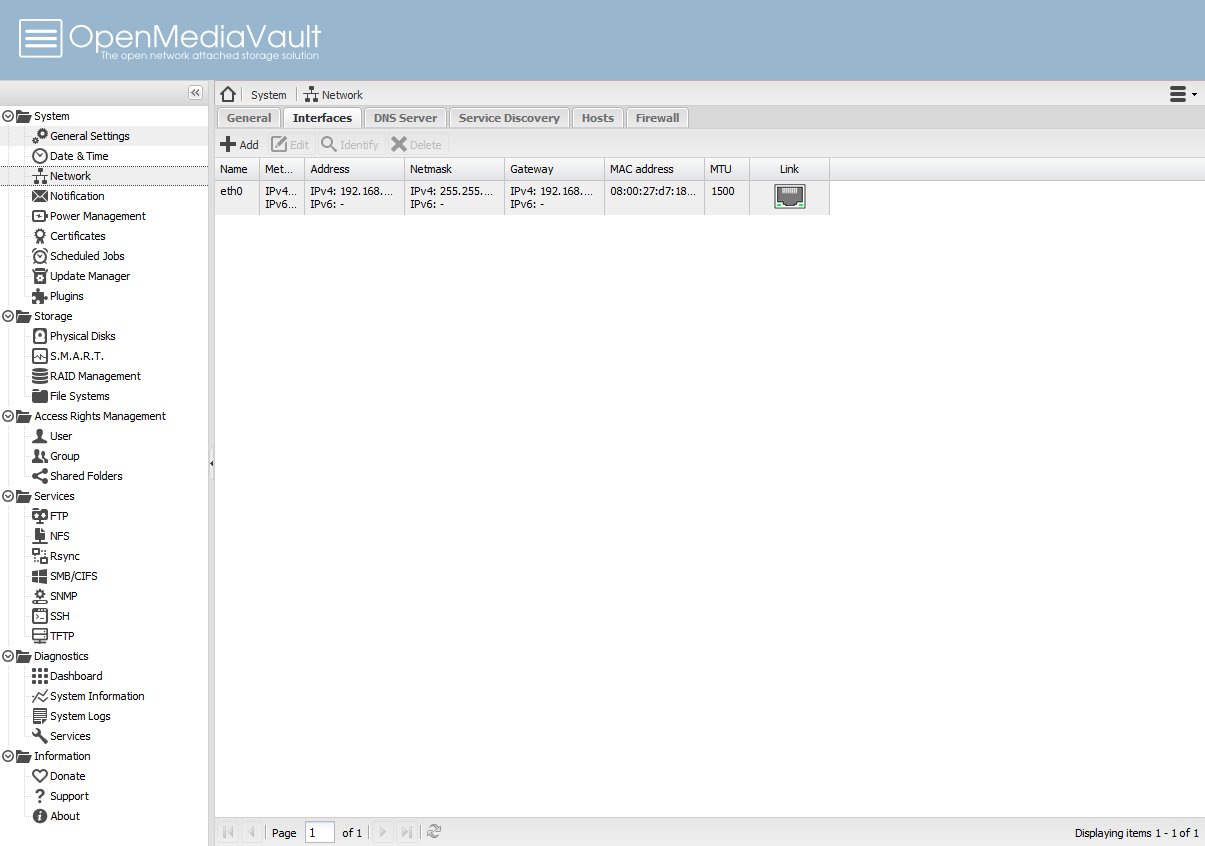The width and height of the screenshot is (1205, 846).
Task: Click the Notification envelope icon
Action: (40, 196)
